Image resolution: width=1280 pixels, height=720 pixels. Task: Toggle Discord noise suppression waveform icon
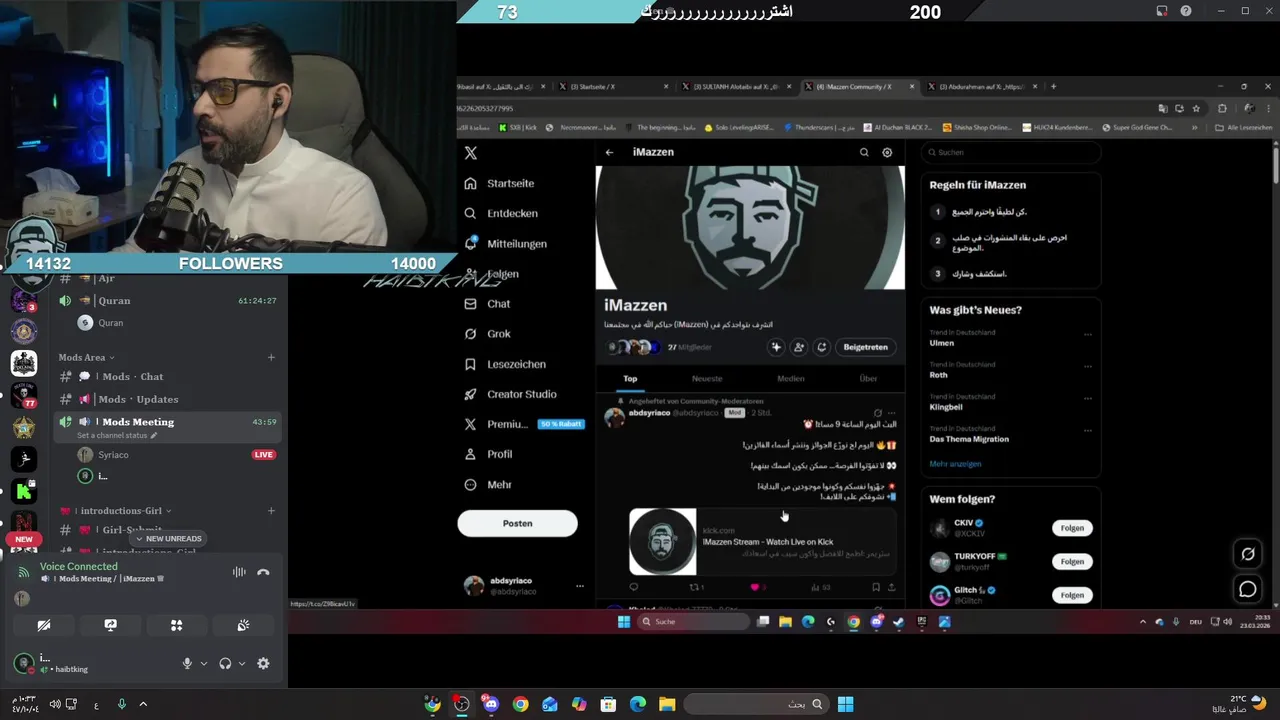(239, 572)
